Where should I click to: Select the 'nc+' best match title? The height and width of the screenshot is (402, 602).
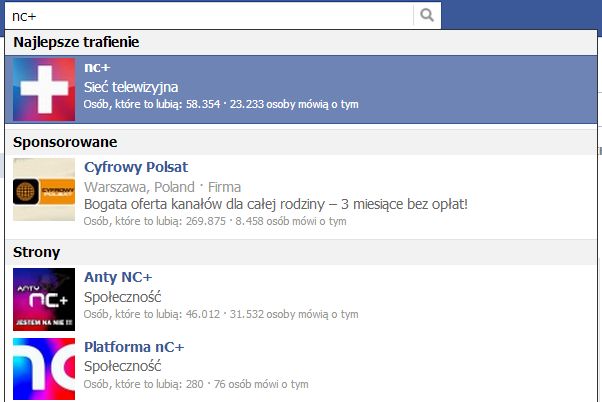coord(97,68)
